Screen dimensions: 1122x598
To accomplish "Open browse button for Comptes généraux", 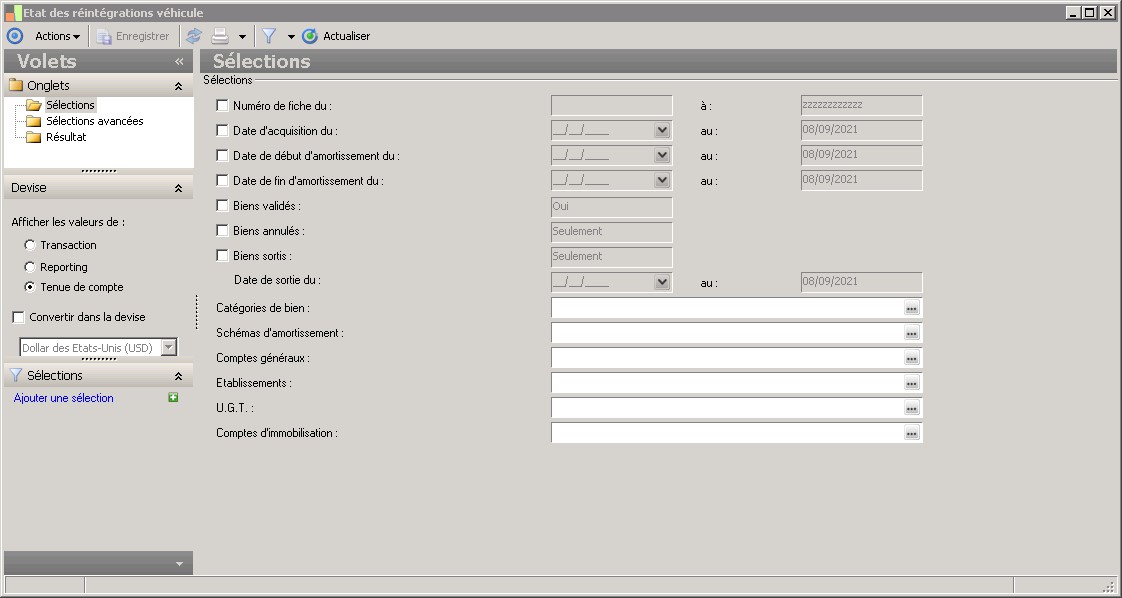I will pyautogui.click(x=911, y=358).
